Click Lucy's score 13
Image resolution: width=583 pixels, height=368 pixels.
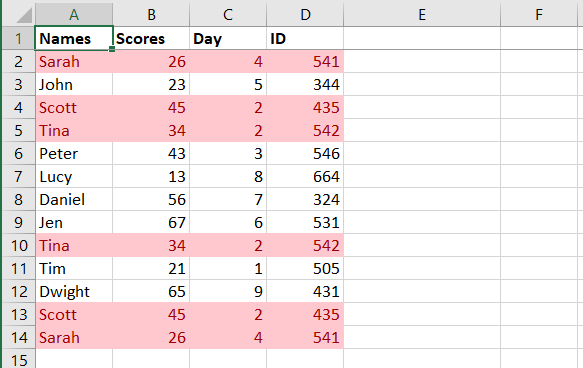151,177
